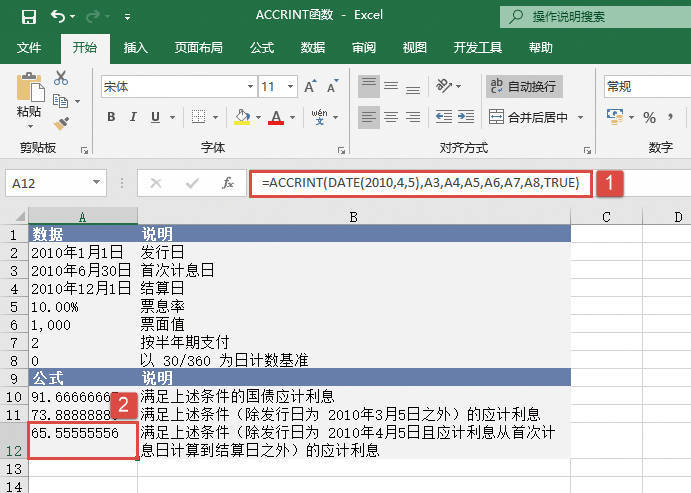
Task: Select column B header
Action: click(354, 216)
